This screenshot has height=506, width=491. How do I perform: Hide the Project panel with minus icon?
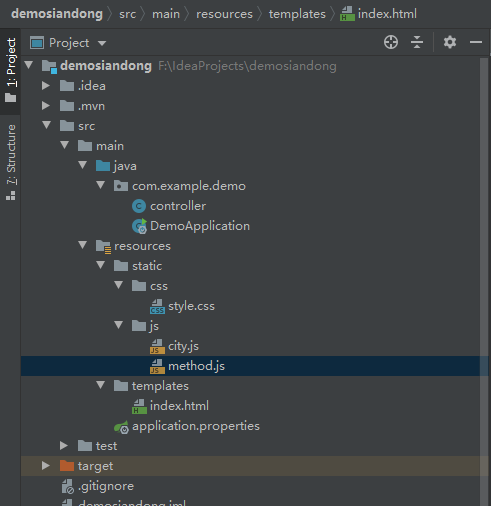tap(476, 42)
